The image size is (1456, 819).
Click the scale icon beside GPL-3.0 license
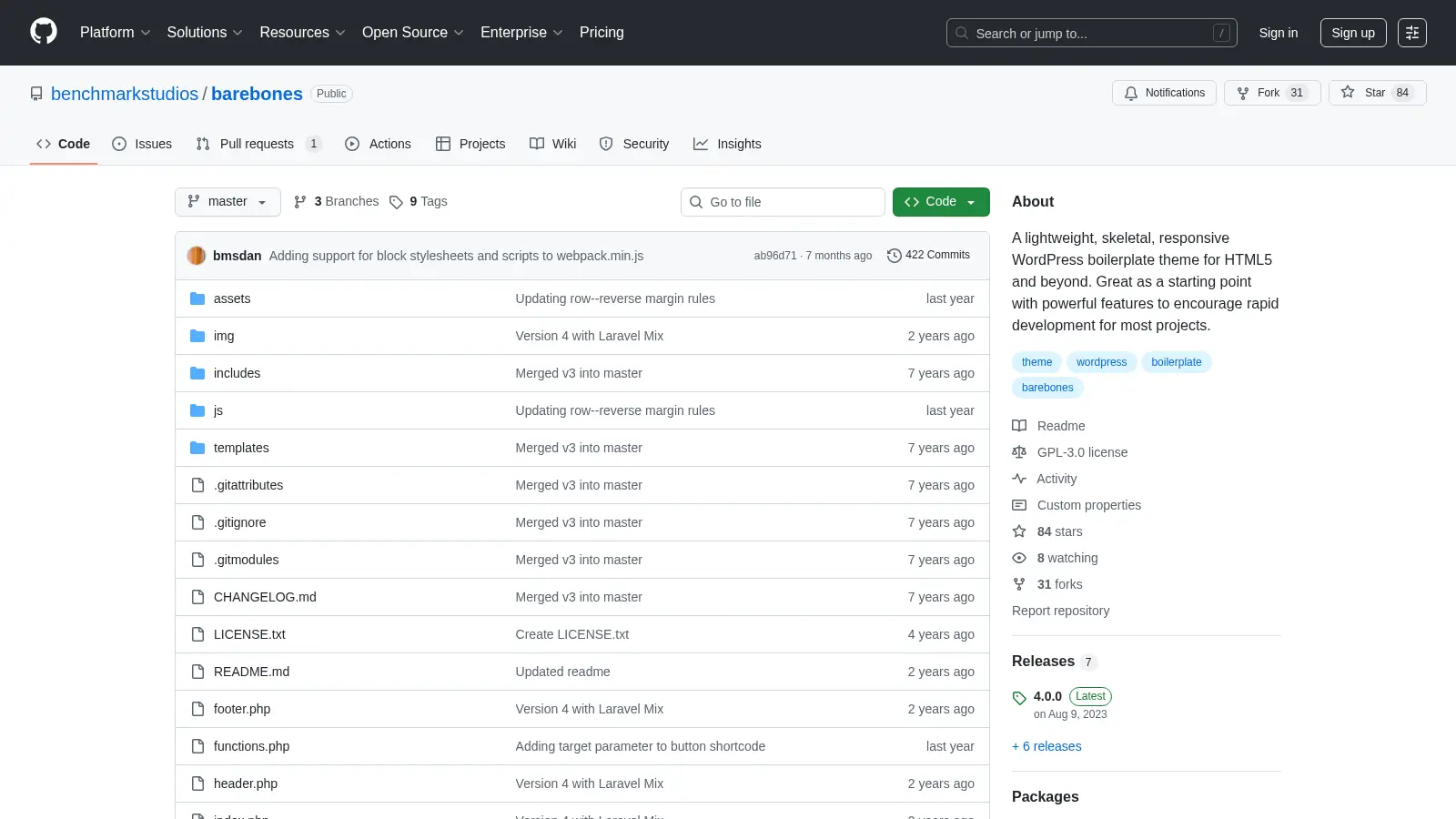pyautogui.click(x=1019, y=452)
